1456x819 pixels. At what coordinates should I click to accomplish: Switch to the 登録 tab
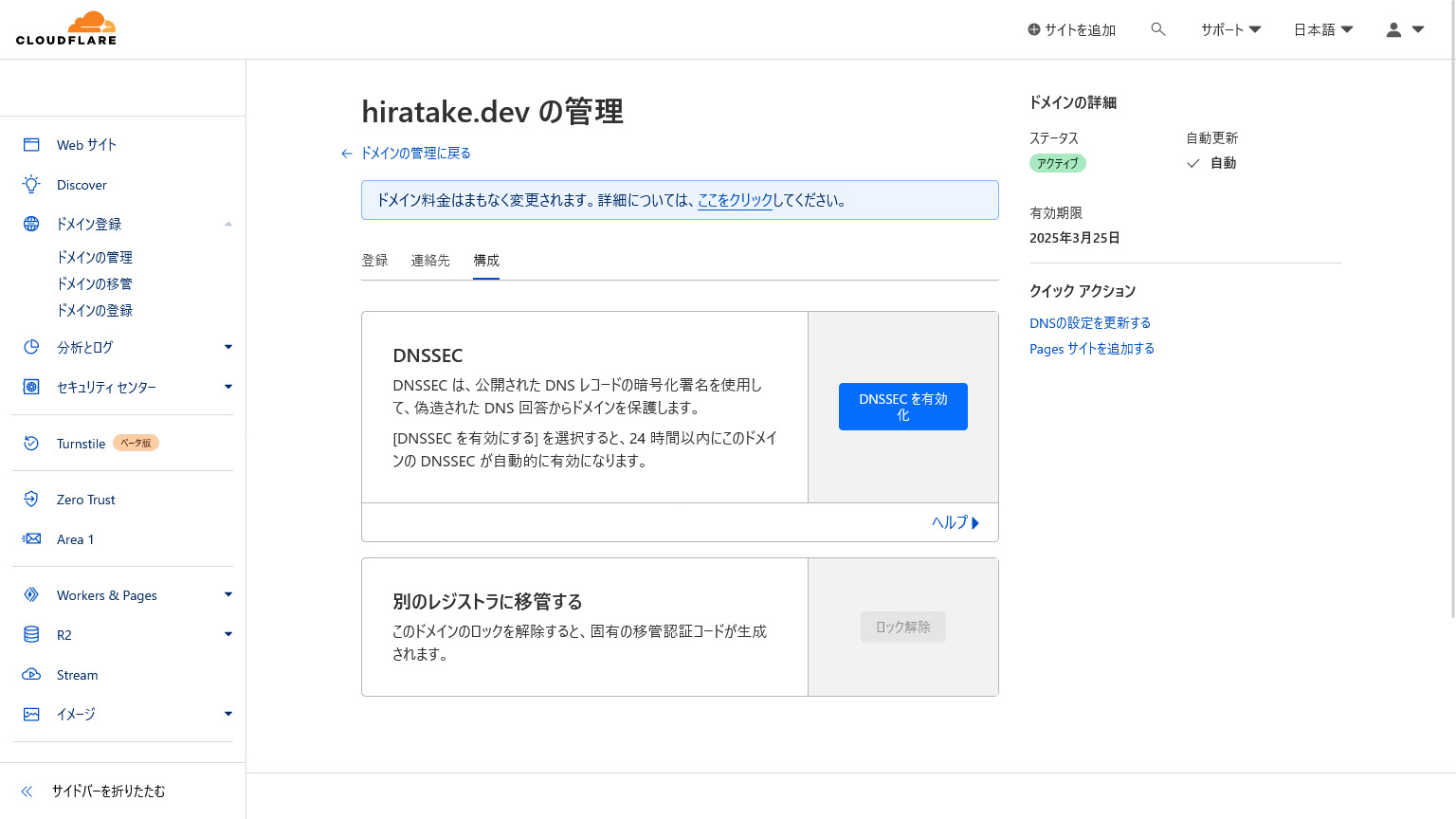click(x=374, y=260)
